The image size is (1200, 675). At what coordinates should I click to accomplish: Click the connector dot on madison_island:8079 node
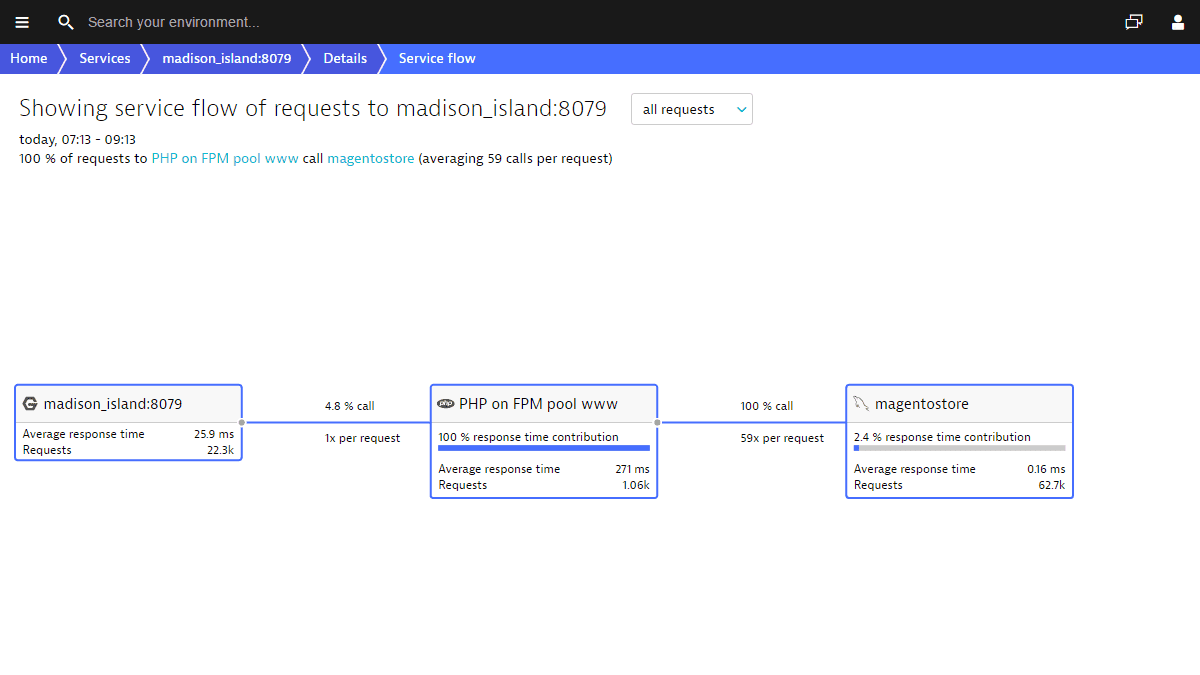click(x=242, y=422)
